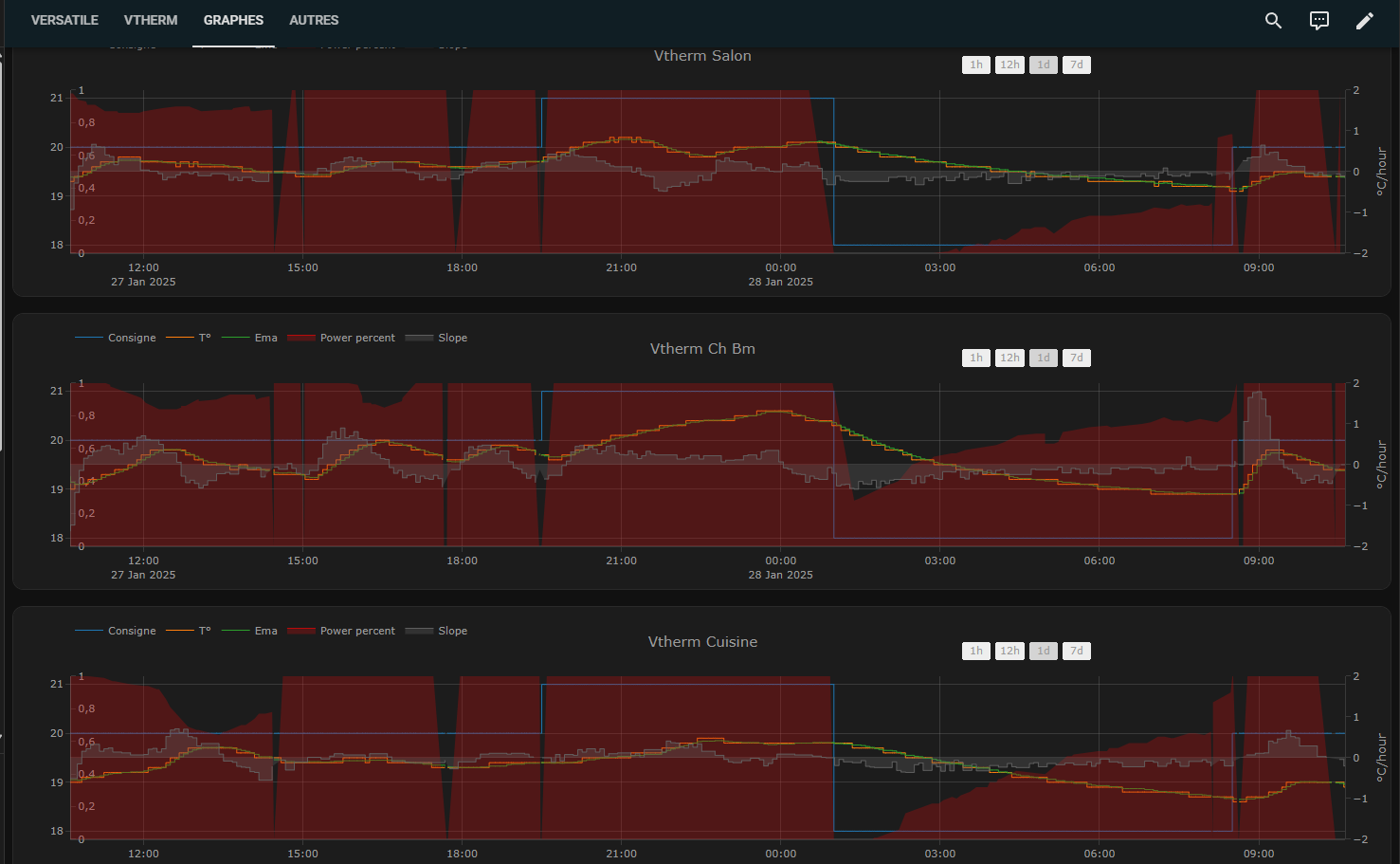The height and width of the screenshot is (864, 1400).
Task: Choose 7d range on Vtherm Ch Bm graph
Action: pyautogui.click(x=1076, y=358)
